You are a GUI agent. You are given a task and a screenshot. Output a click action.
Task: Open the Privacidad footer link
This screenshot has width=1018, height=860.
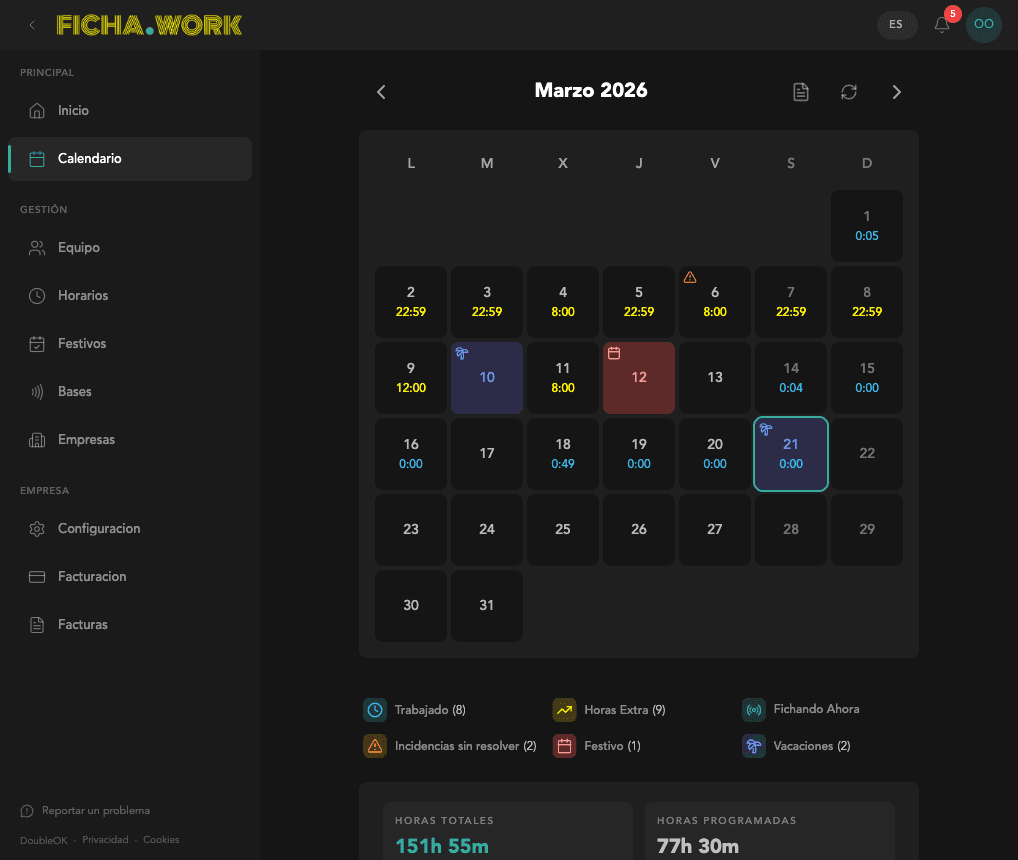105,840
